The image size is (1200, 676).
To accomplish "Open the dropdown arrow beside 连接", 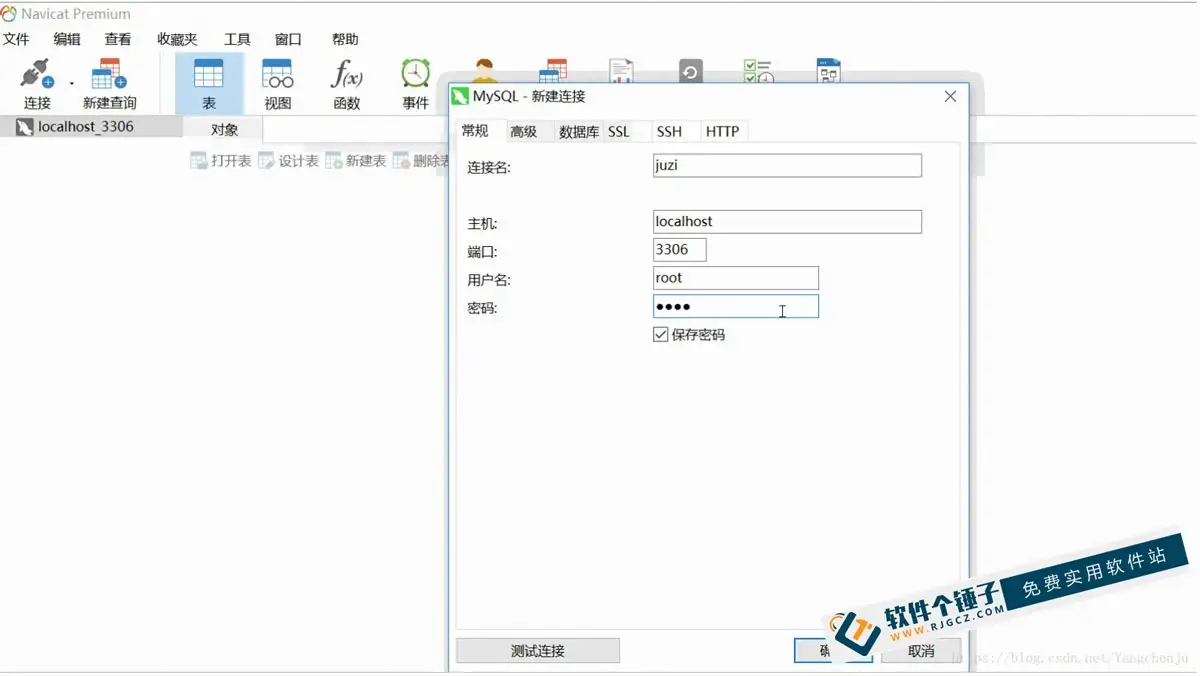I will pyautogui.click(x=72, y=84).
